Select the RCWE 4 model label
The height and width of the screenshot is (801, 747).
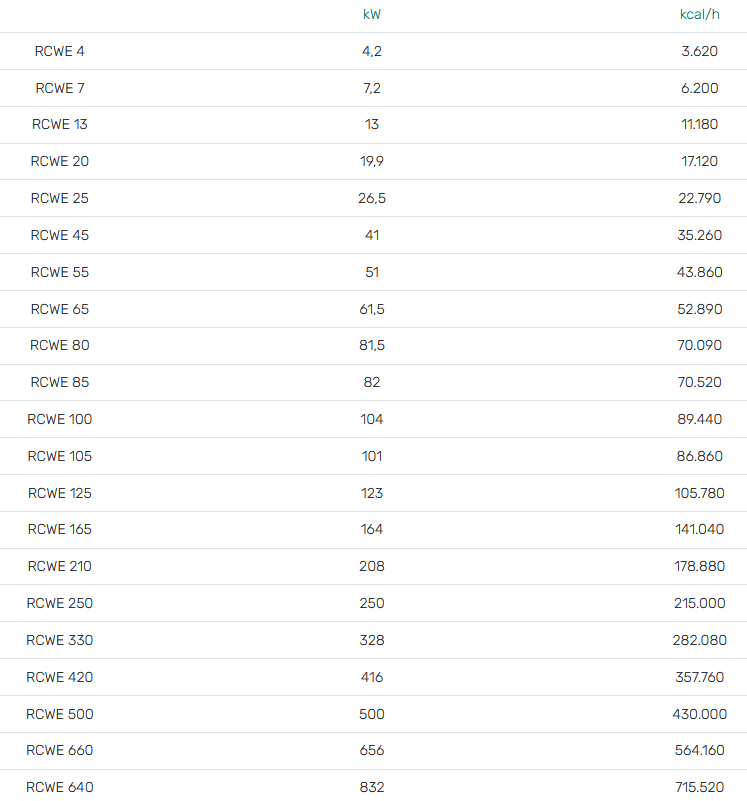click(x=60, y=51)
